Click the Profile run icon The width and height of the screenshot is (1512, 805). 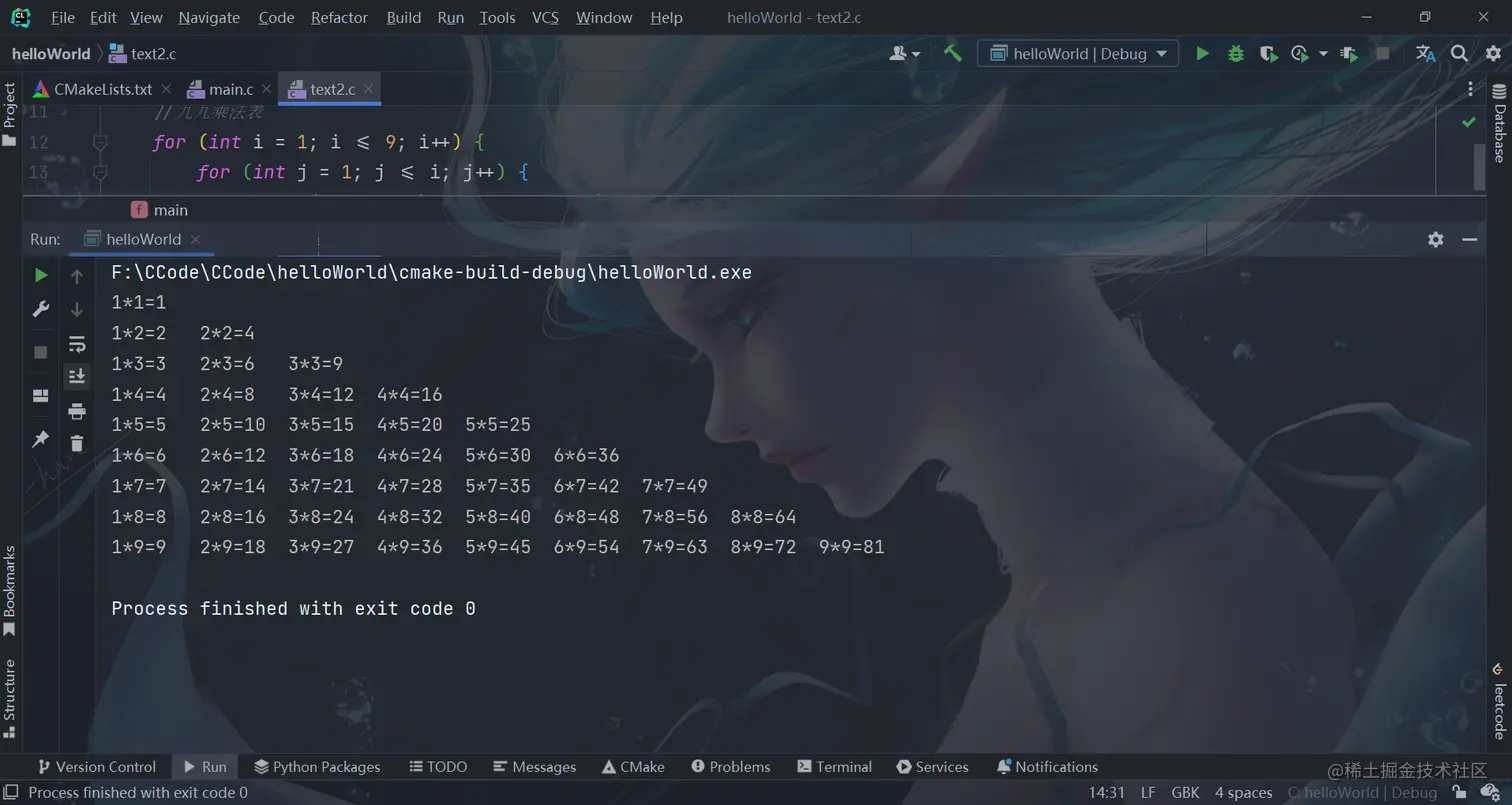click(1300, 53)
